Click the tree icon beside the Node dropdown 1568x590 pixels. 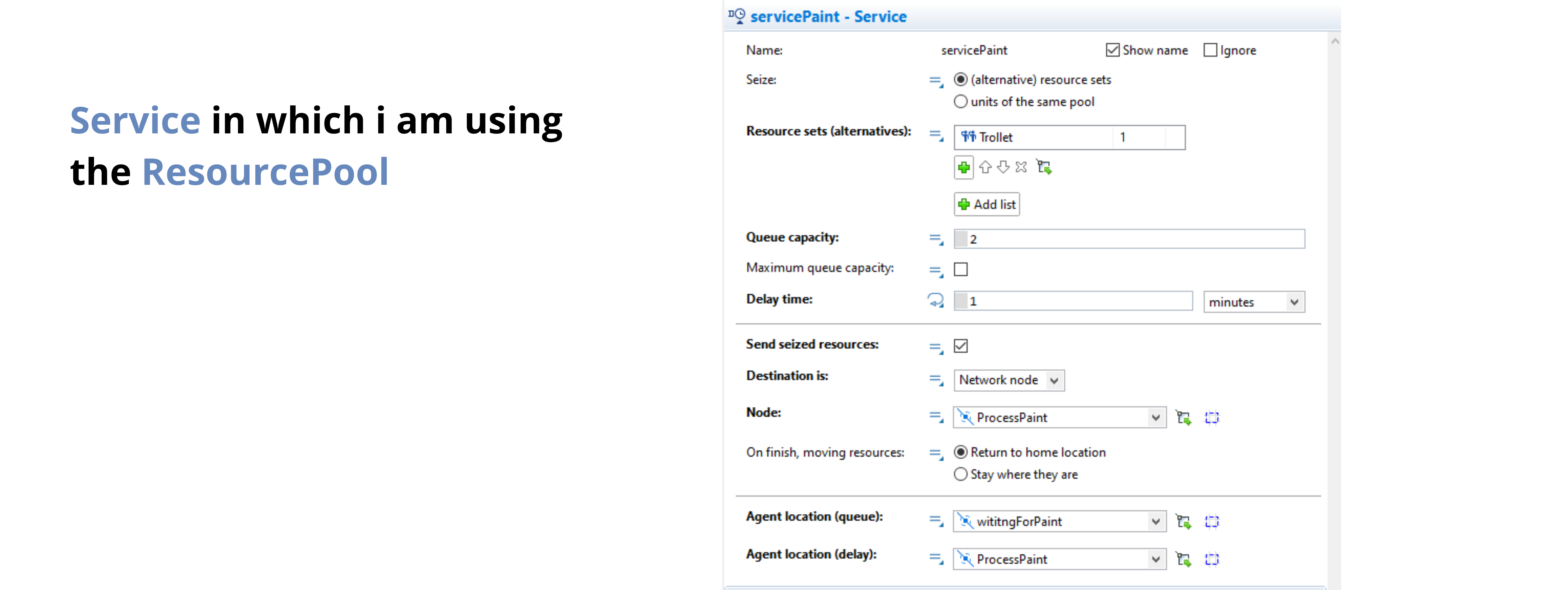click(1183, 418)
